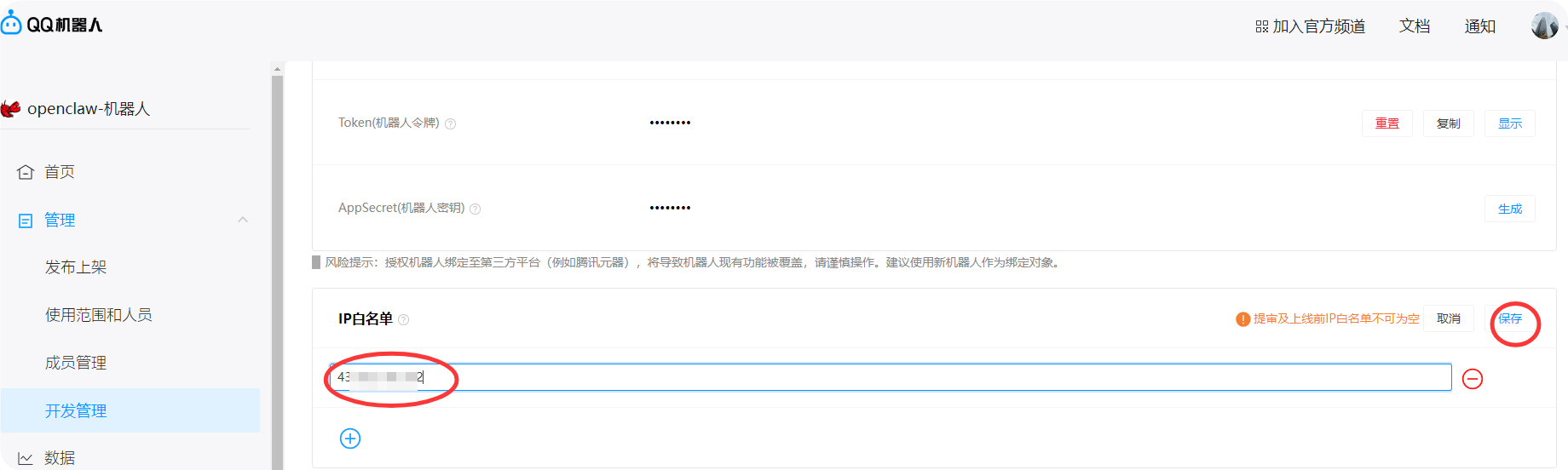Click 复制 button for Token
This screenshot has width=1568, height=470.
1449,123
